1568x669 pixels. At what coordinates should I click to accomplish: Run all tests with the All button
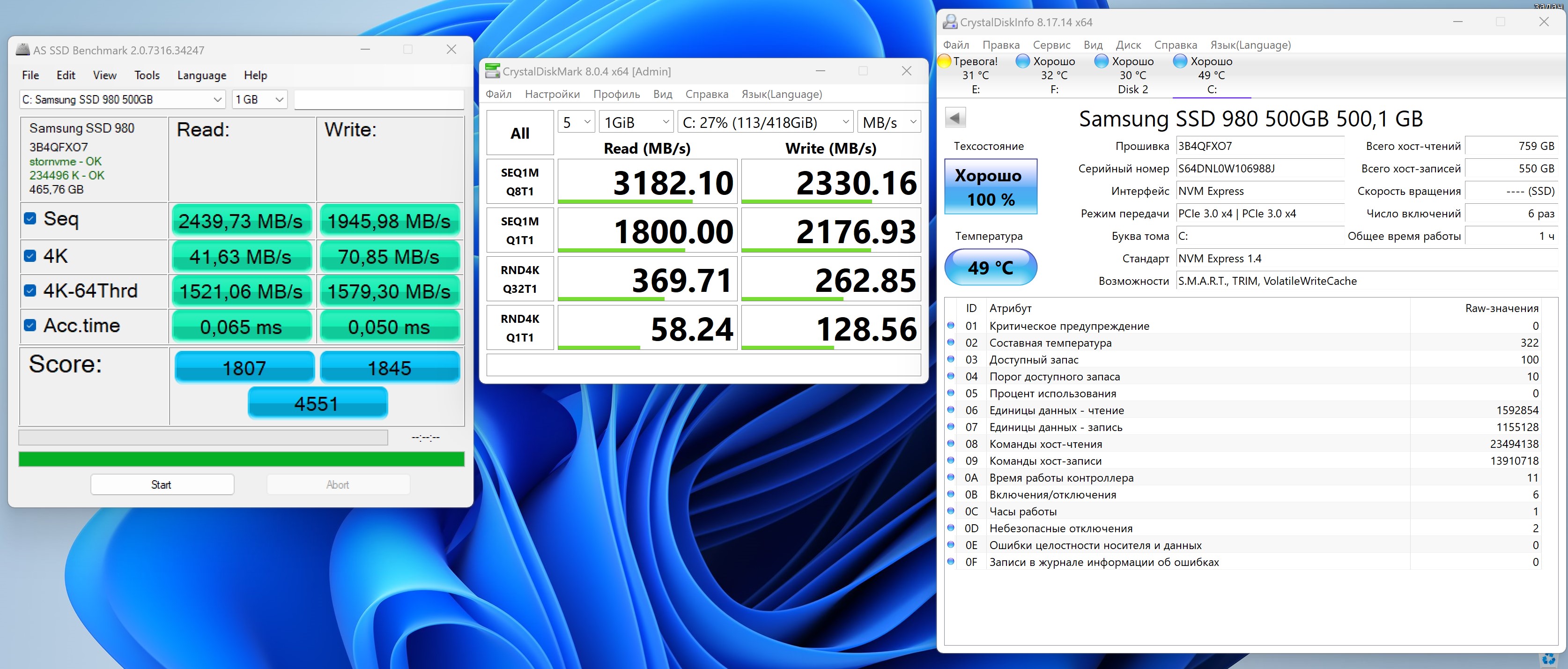tap(520, 133)
